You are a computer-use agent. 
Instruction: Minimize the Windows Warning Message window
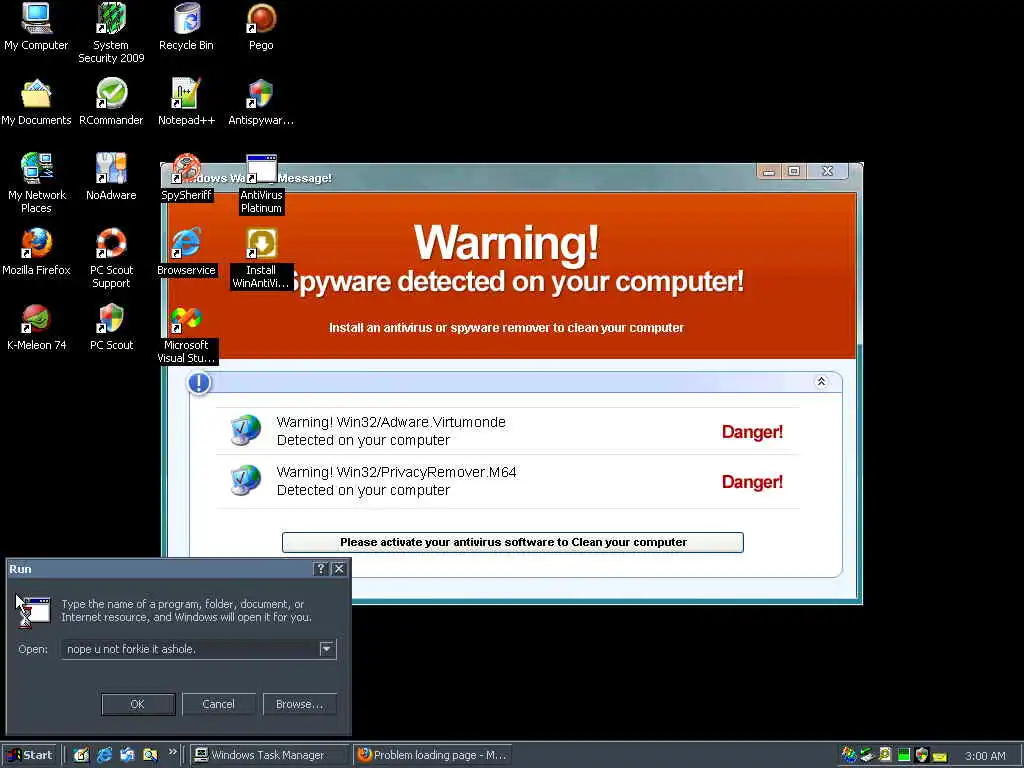(769, 171)
